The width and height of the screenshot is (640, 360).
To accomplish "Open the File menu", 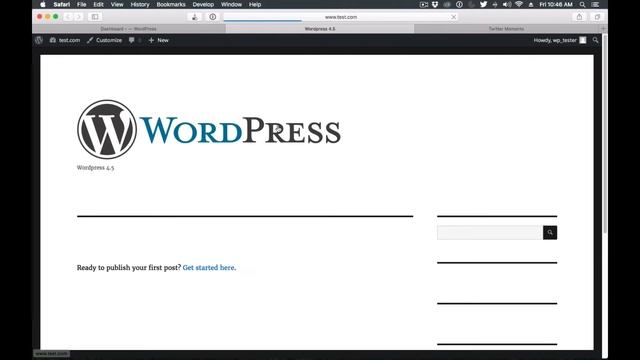I will [82, 4].
